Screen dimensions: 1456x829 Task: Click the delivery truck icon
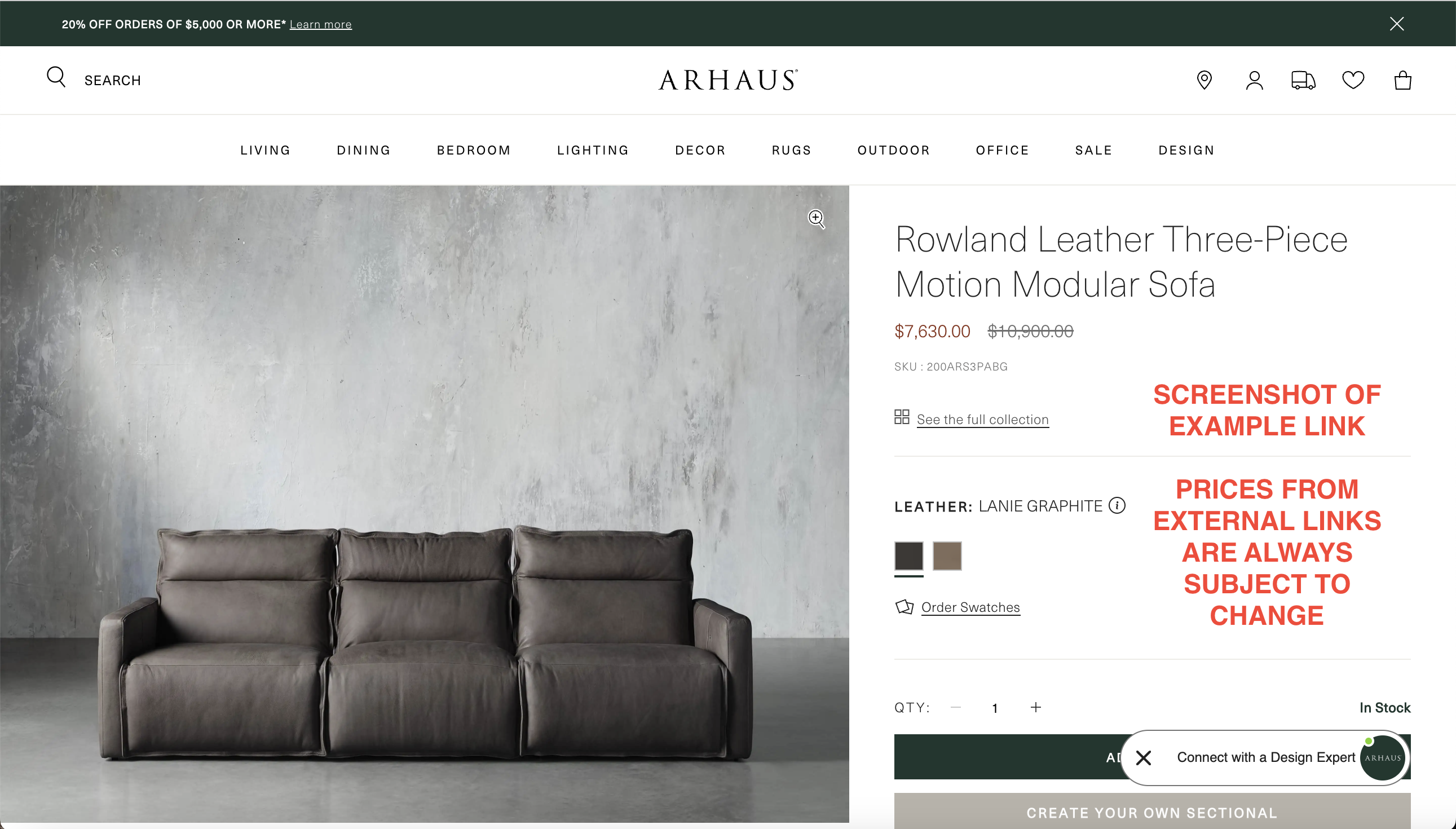(1303, 80)
